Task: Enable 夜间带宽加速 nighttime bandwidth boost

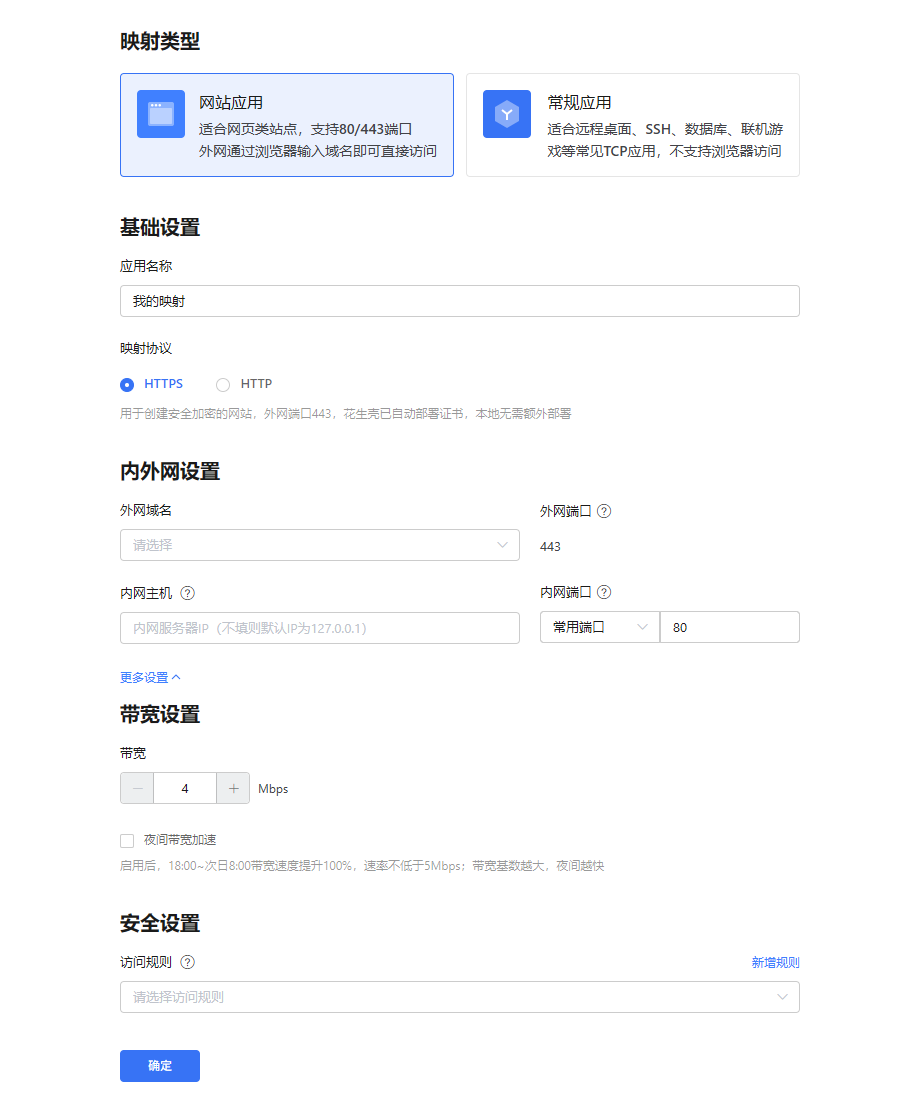Action: pyautogui.click(x=127, y=840)
